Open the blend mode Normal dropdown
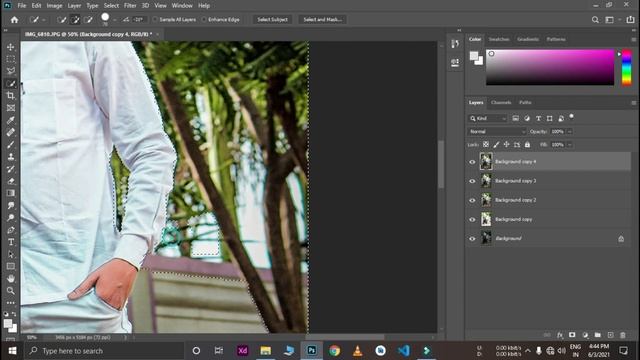Image resolution: width=640 pixels, height=360 pixels. 497,131
